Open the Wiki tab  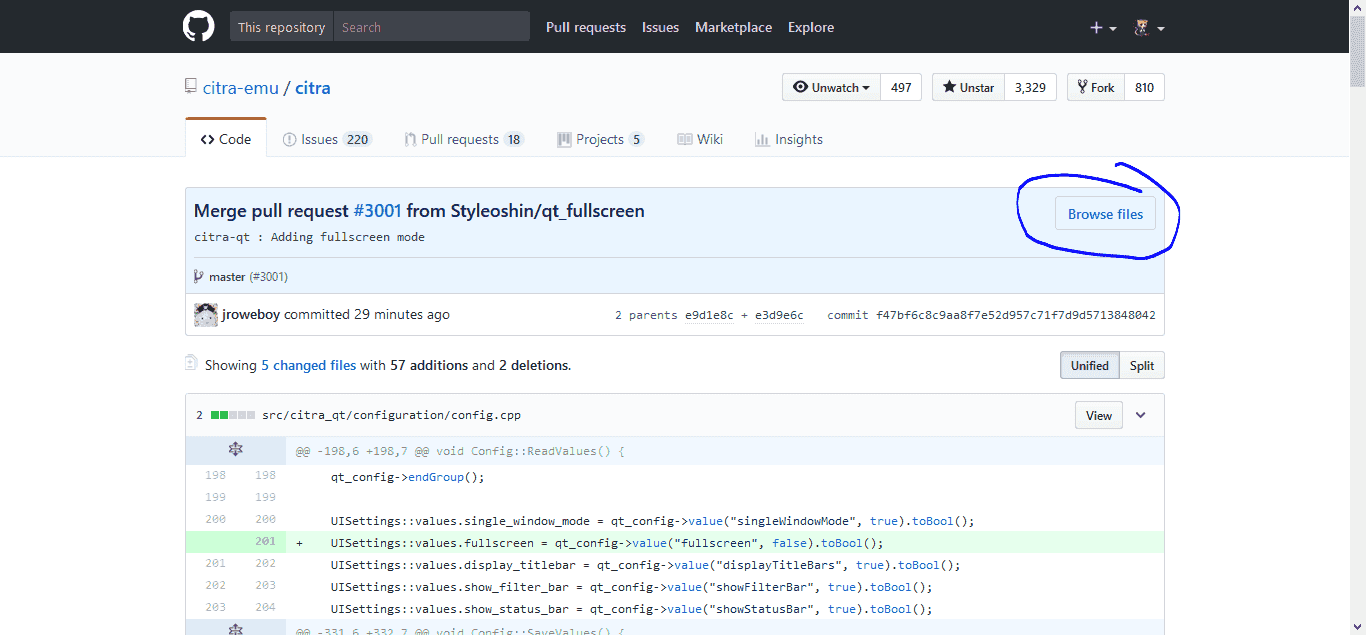click(700, 139)
